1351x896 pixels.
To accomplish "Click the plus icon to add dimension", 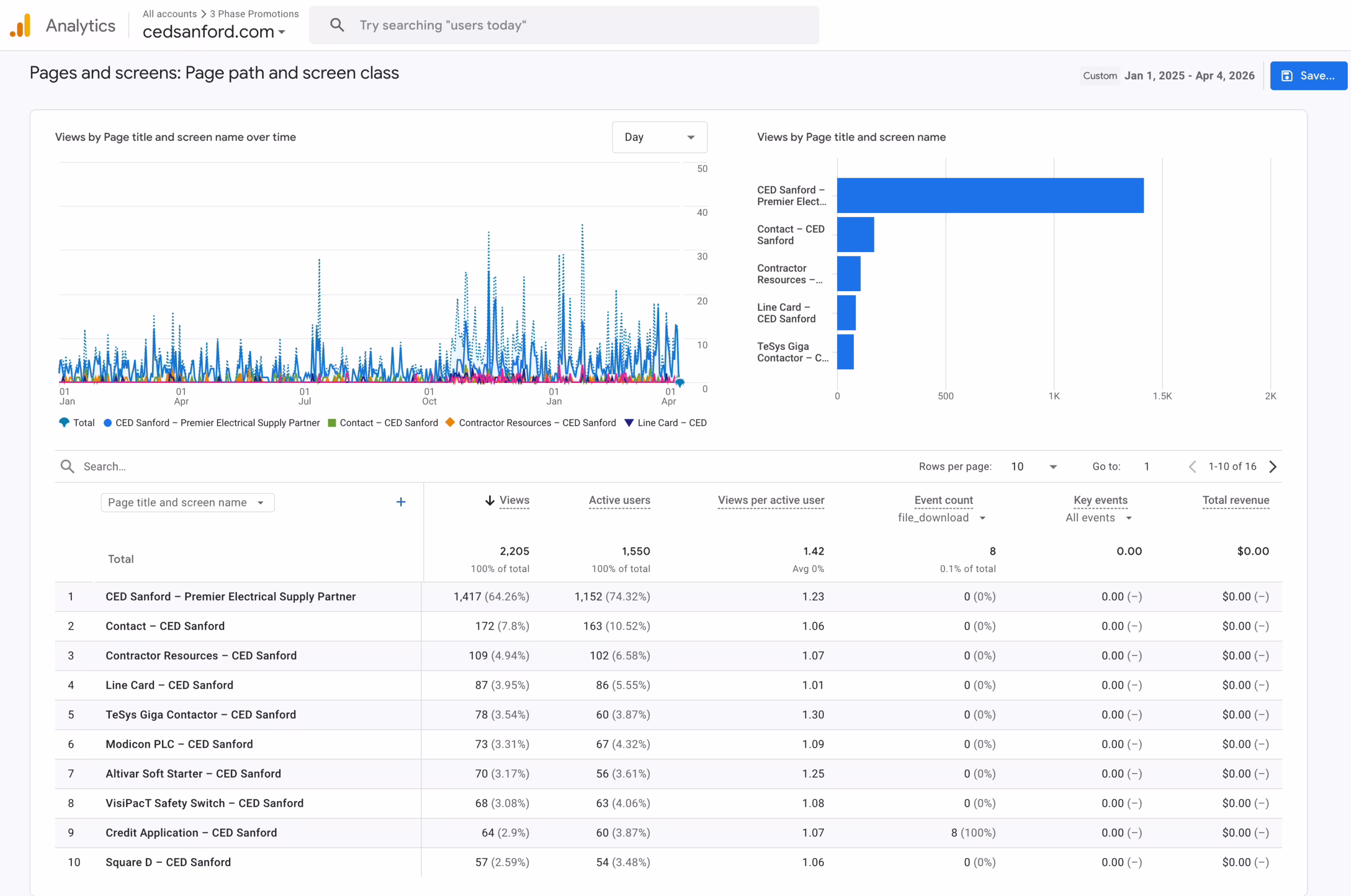I will (401, 502).
